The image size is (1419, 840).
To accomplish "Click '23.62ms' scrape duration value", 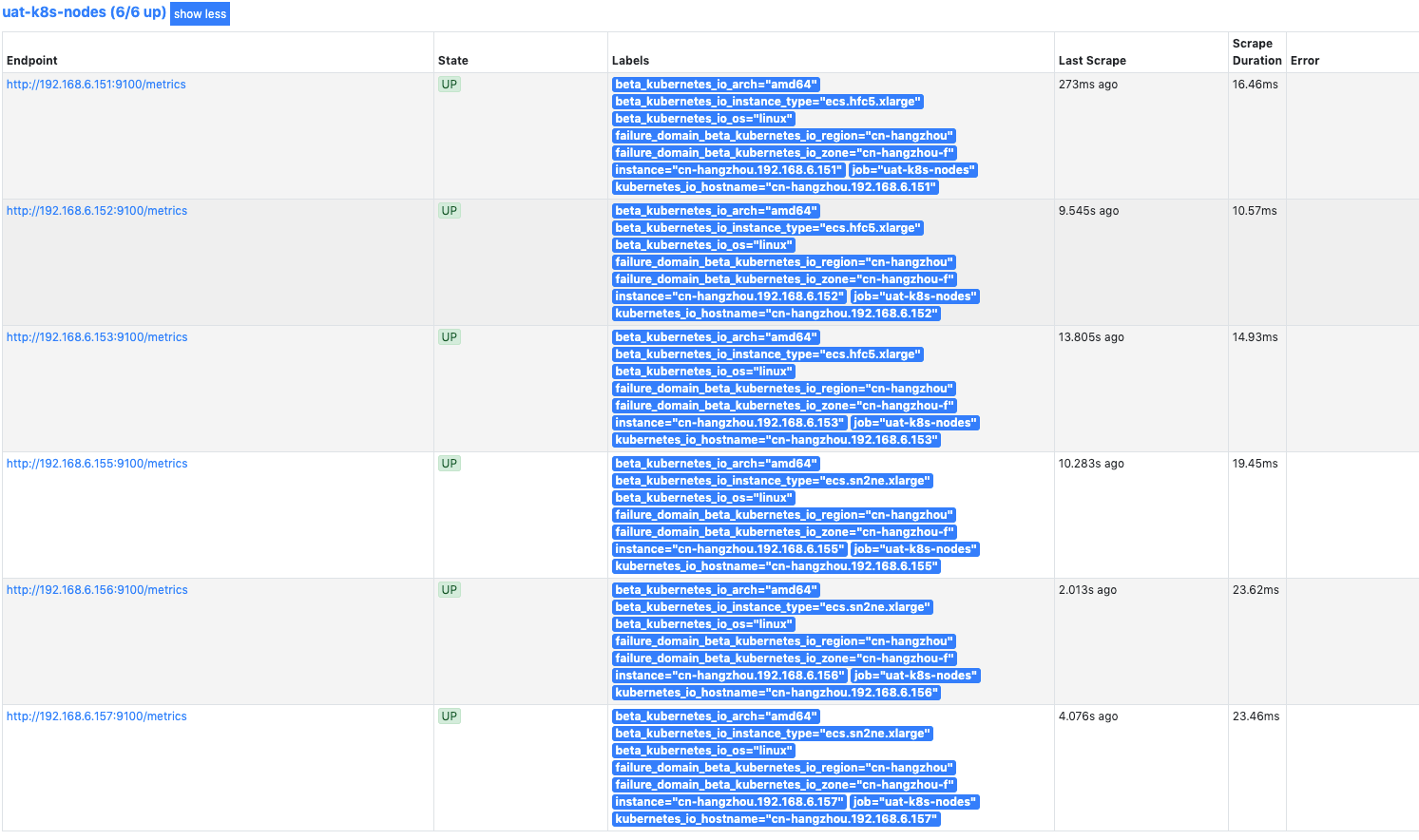I will (1256, 590).
